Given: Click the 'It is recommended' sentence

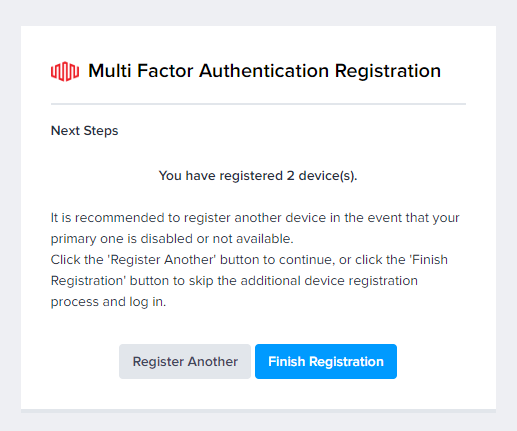Looking at the screenshot, I should point(255,218).
